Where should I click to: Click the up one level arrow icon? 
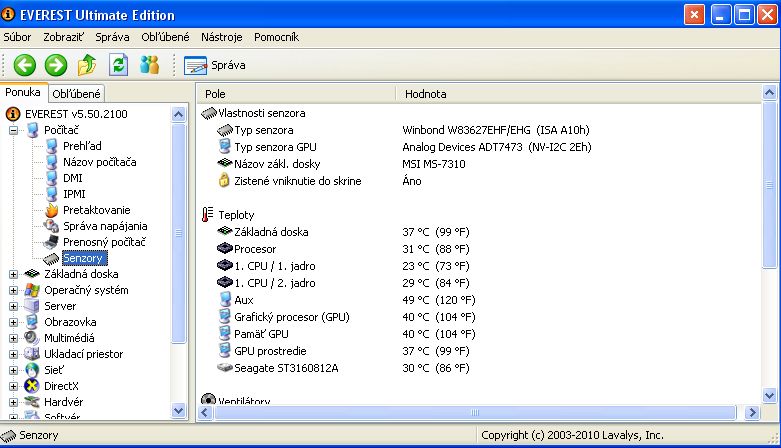click(87, 65)
